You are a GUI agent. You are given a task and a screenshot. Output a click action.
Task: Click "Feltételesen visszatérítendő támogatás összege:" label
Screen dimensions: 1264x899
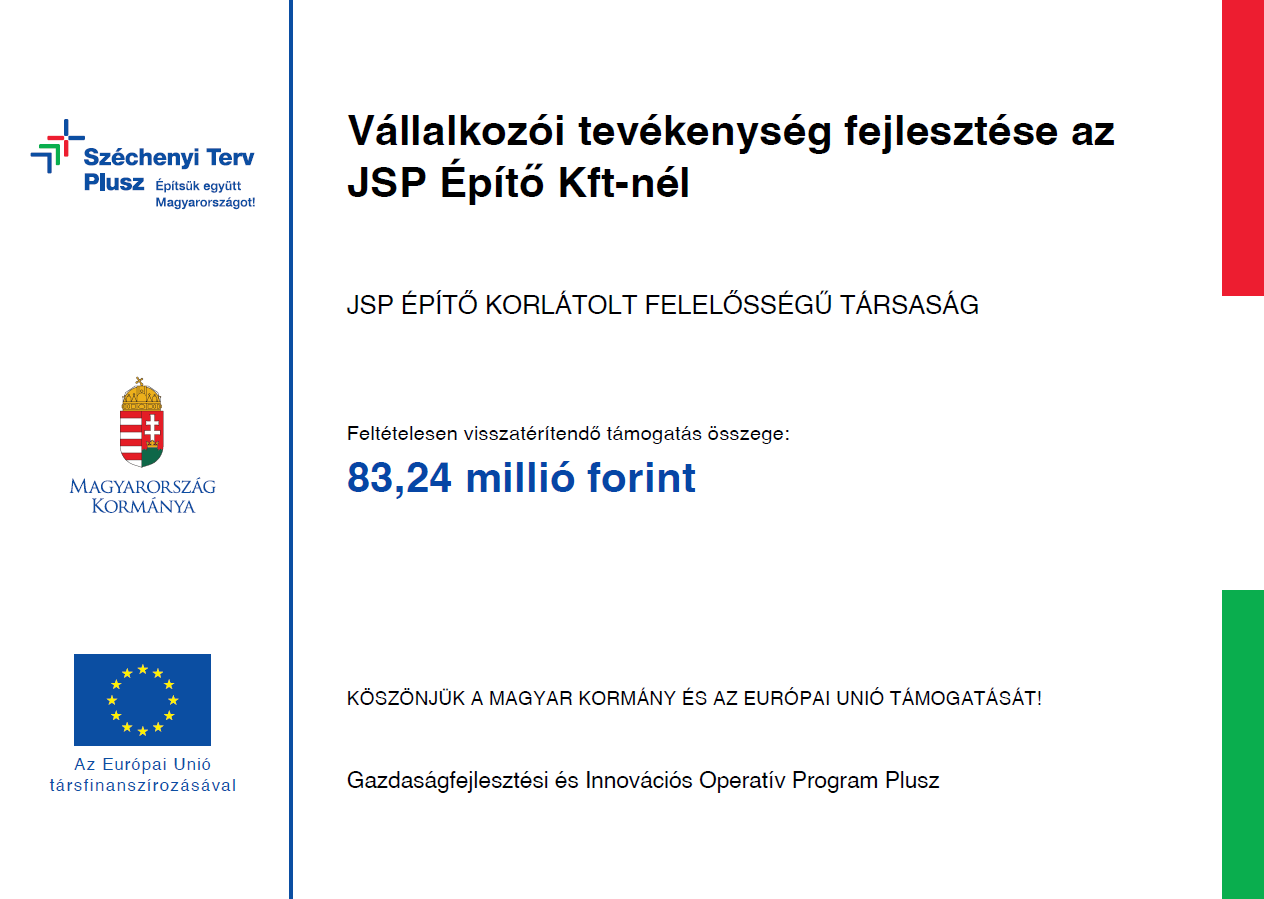point(568,434)
